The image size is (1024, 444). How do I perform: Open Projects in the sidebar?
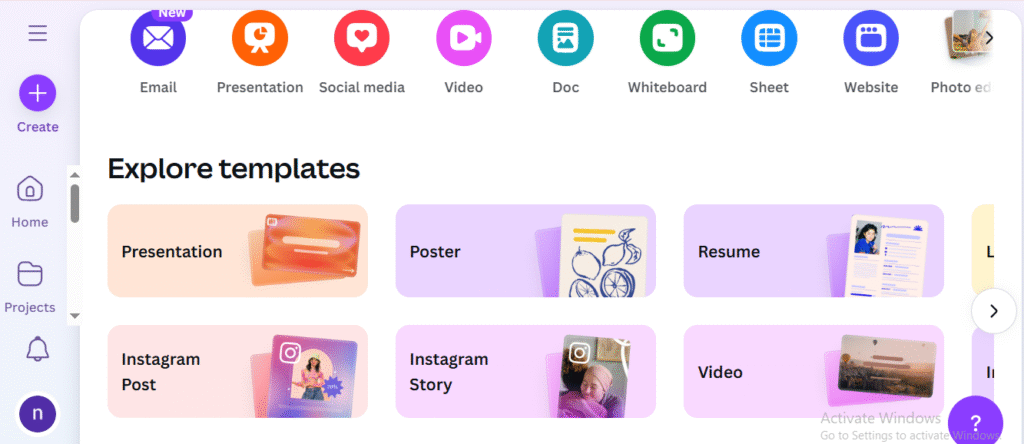click(x=30, y=285)
